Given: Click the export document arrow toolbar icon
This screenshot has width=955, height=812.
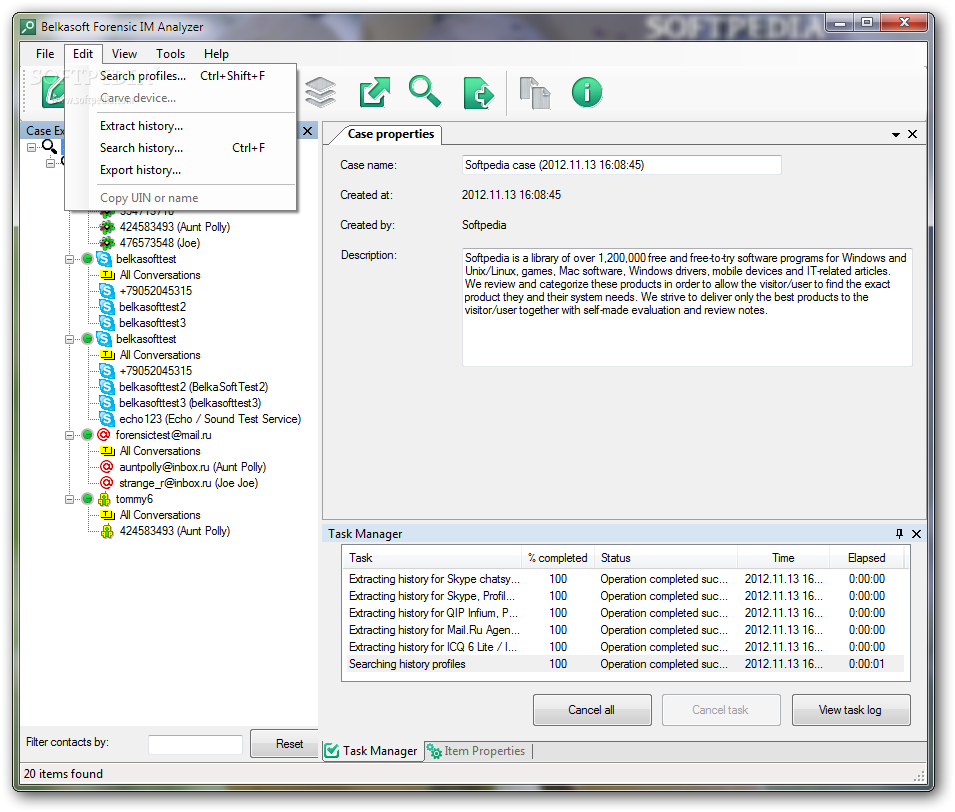Looking at the screenshot, I should tap(479, 93).
